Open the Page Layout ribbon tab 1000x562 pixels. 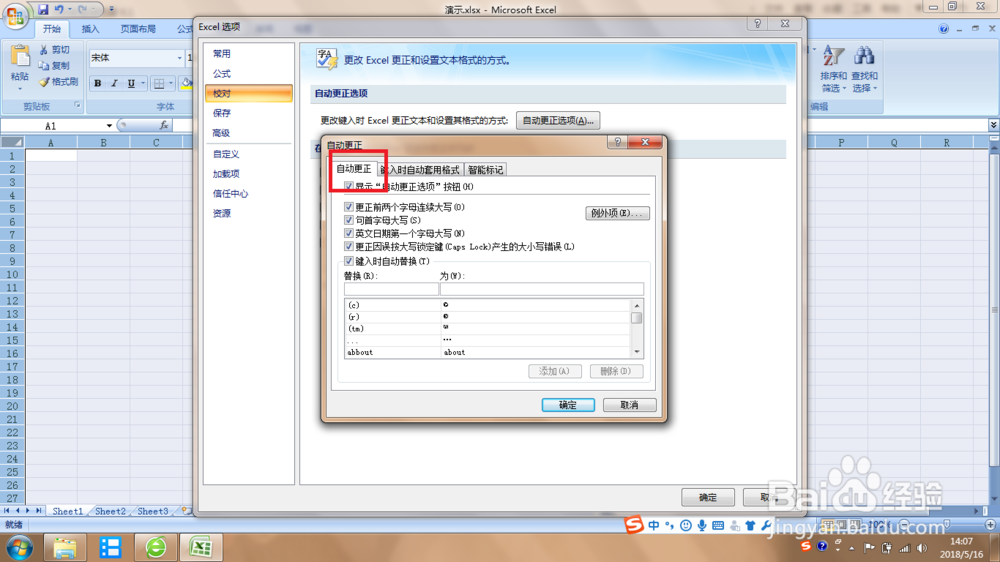click(x=138, y=29)
